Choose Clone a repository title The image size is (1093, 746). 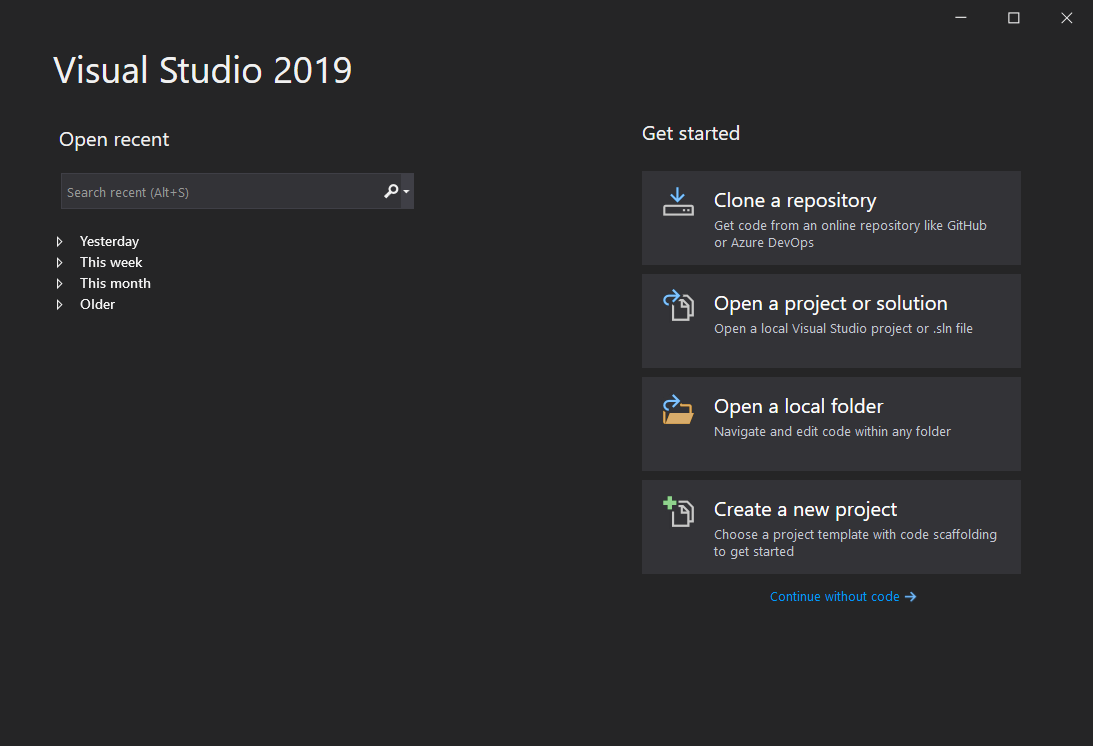click(x=795, y=200)
